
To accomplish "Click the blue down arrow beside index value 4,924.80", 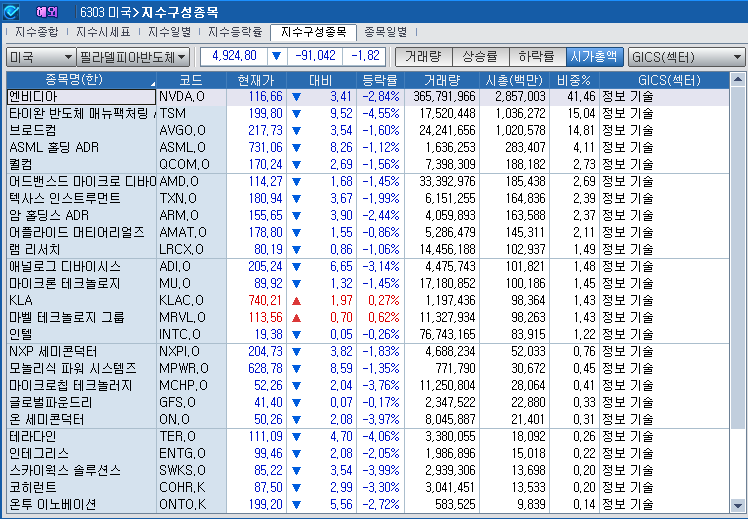I will [x=277, y=56].
